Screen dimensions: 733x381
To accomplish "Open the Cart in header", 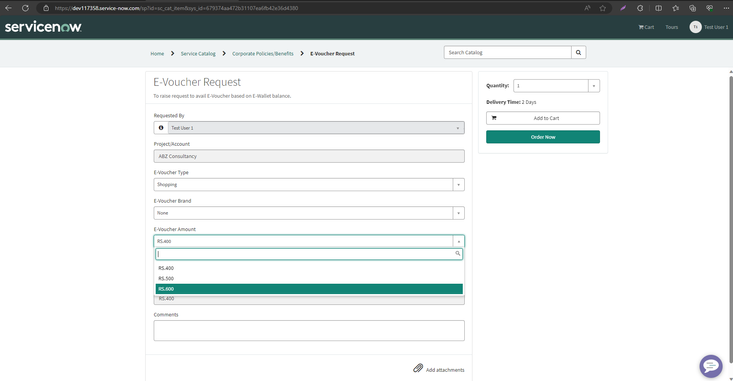I will click(646, 27).
